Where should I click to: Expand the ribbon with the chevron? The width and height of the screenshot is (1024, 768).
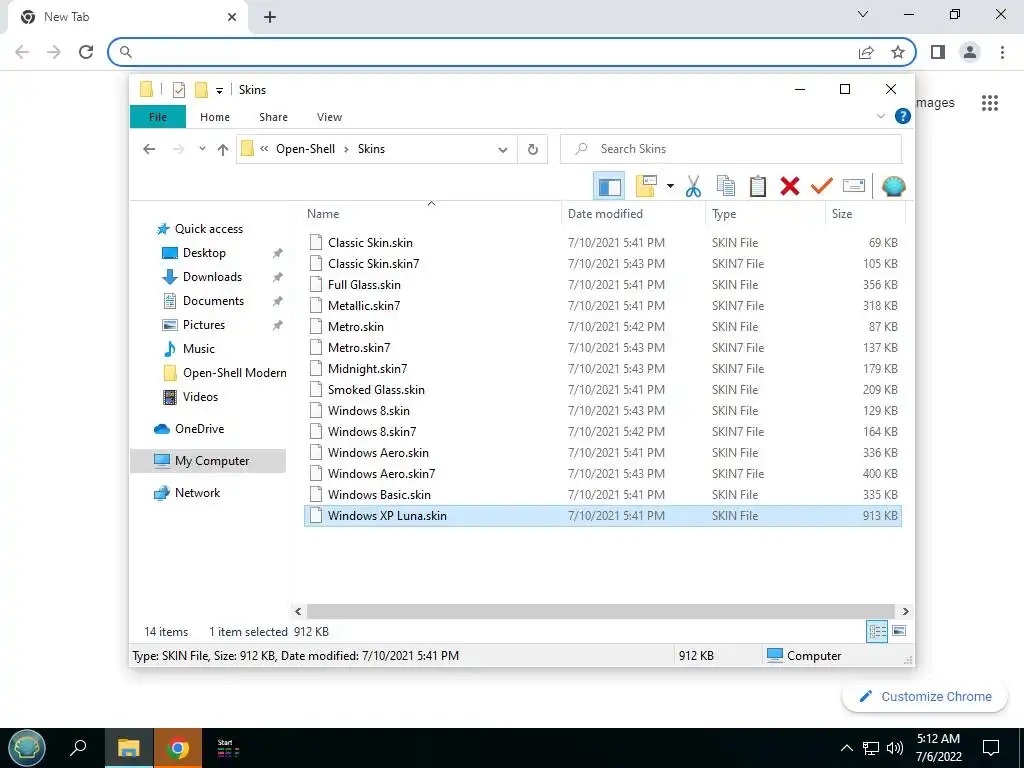880,116
